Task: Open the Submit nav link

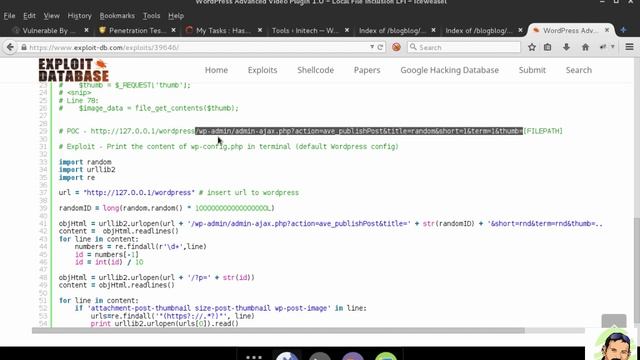Action: (x=532, y=70)
